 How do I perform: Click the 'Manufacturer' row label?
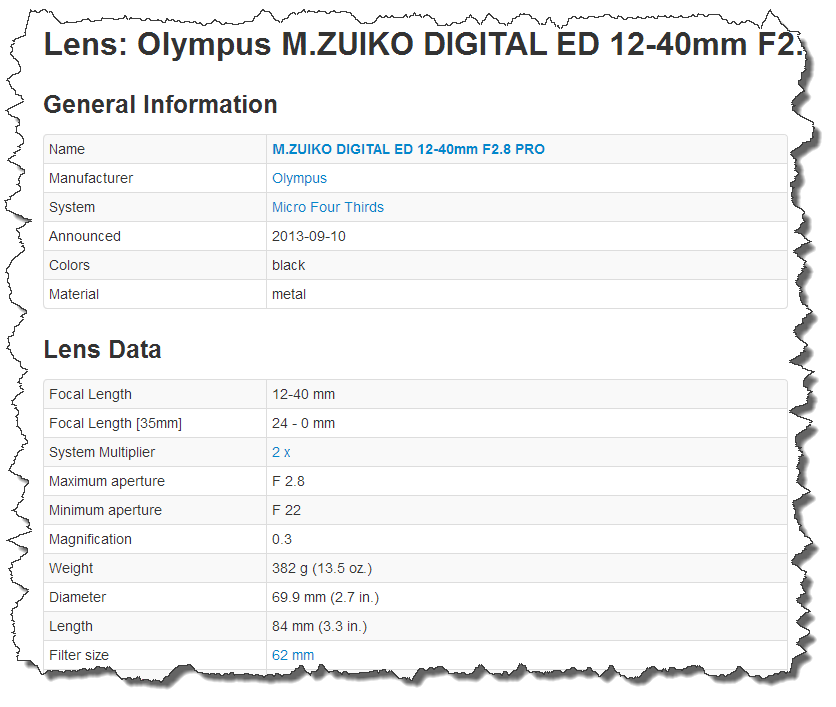coord(91,179)
